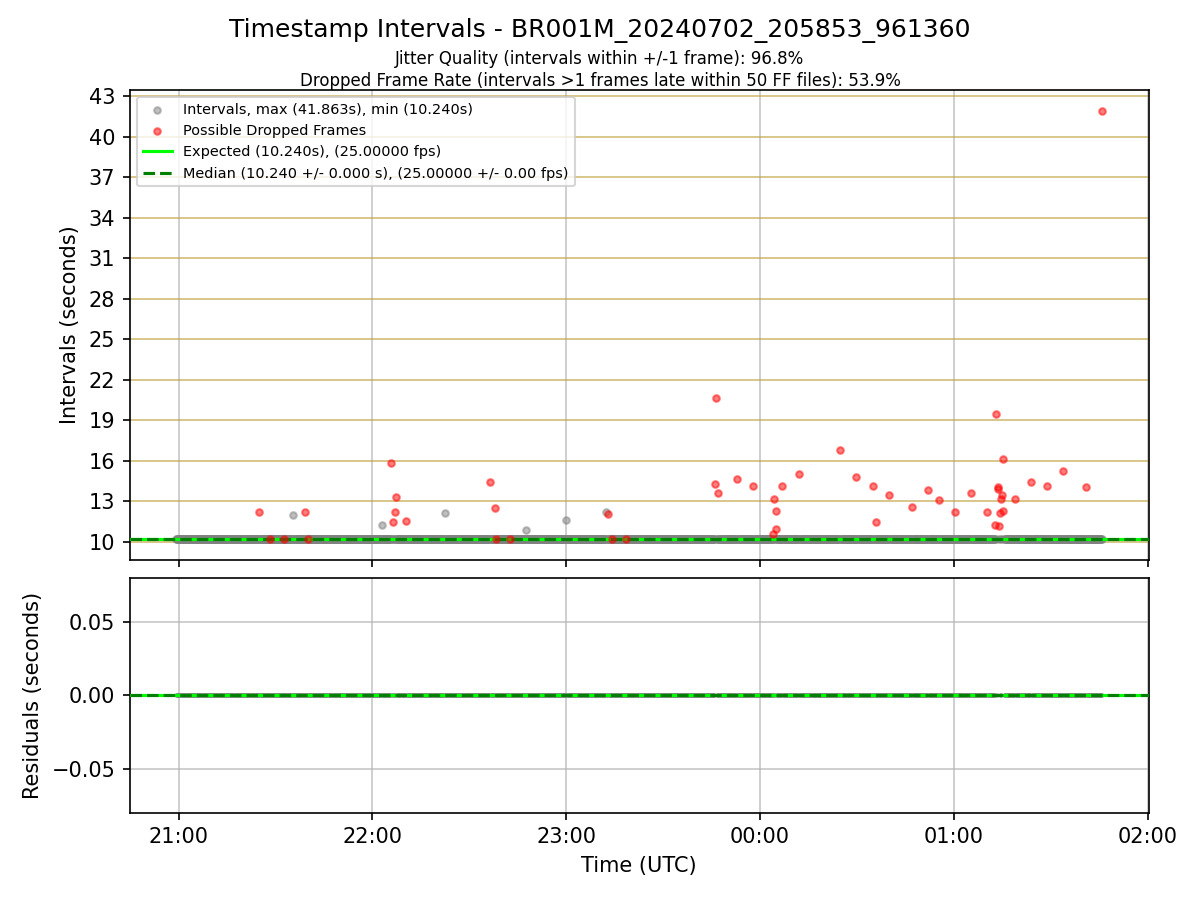
Task: Click the solid green line sample in the legend
Action: 157,151
